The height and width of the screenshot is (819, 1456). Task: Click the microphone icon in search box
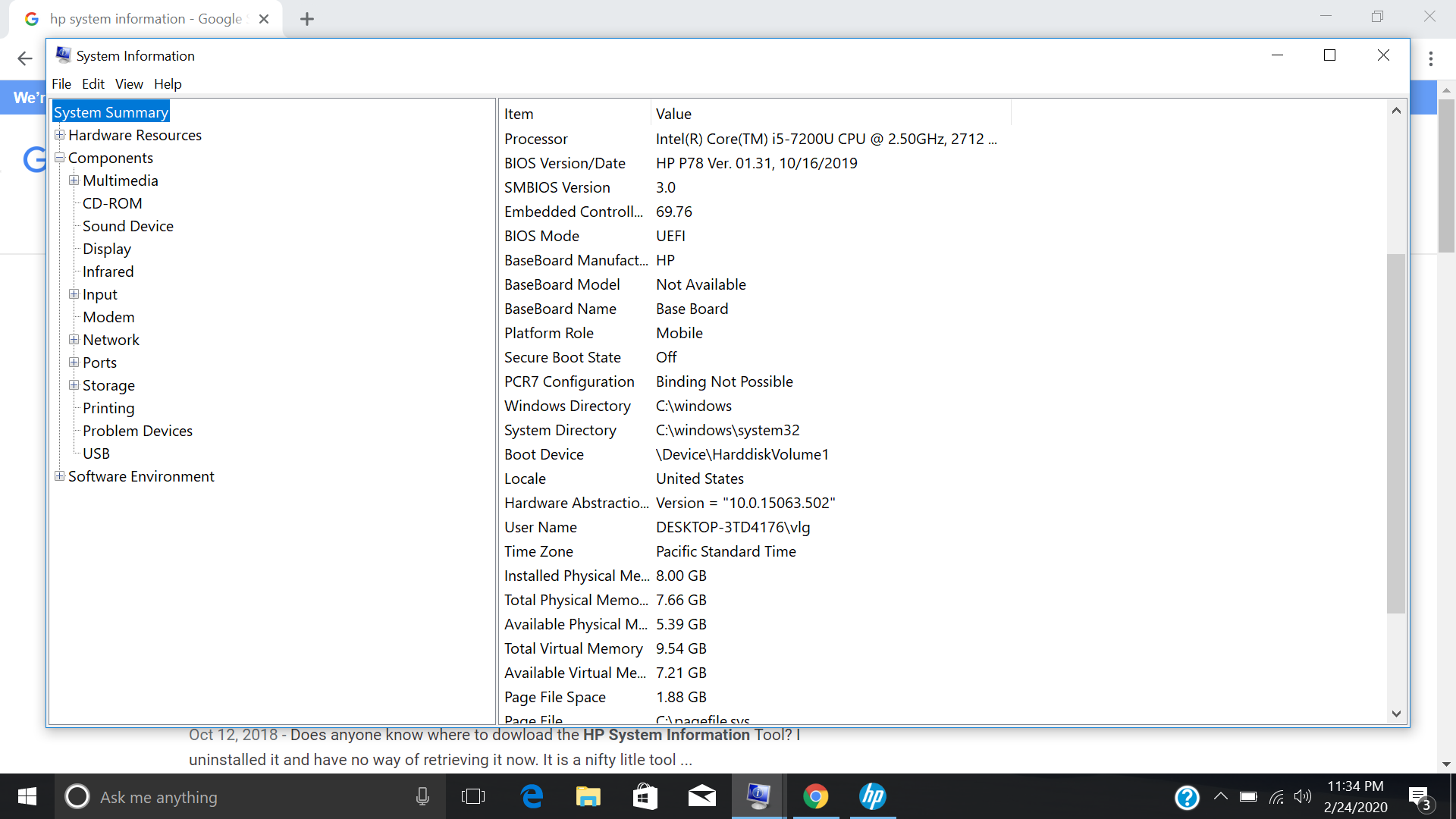point(422,796)
